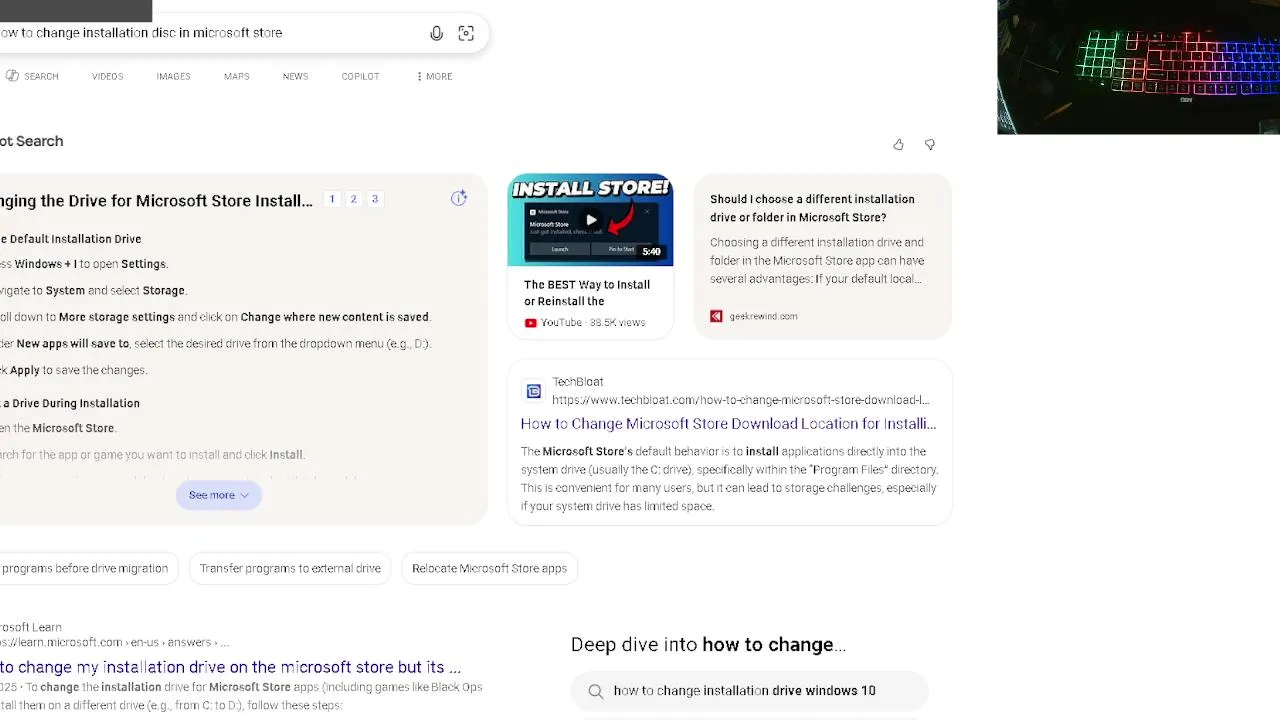This screenshot has height=720, width=1280.
Task: Click the 38.5K views label
Action: click(617, 322)
